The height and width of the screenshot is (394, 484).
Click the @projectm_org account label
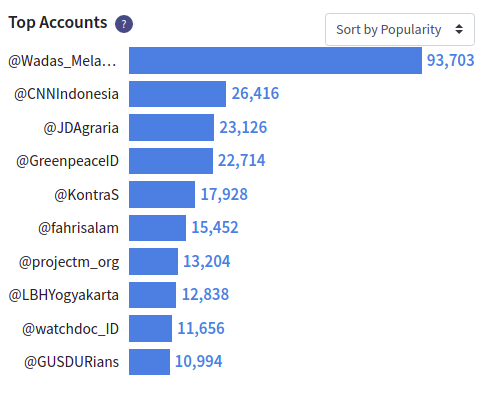tap(69, 262)
